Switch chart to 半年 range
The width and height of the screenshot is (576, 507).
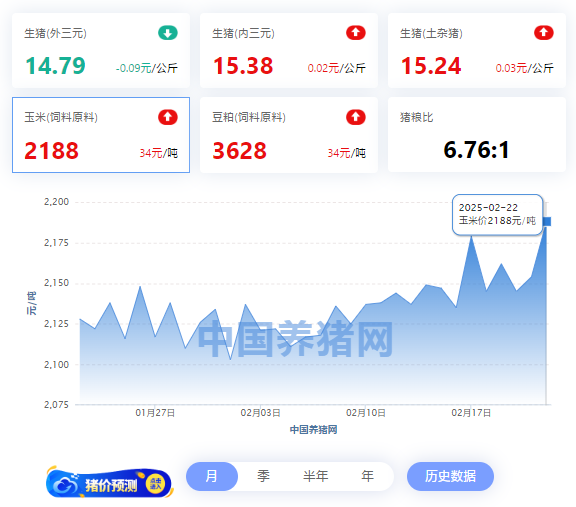pos(315,476)
